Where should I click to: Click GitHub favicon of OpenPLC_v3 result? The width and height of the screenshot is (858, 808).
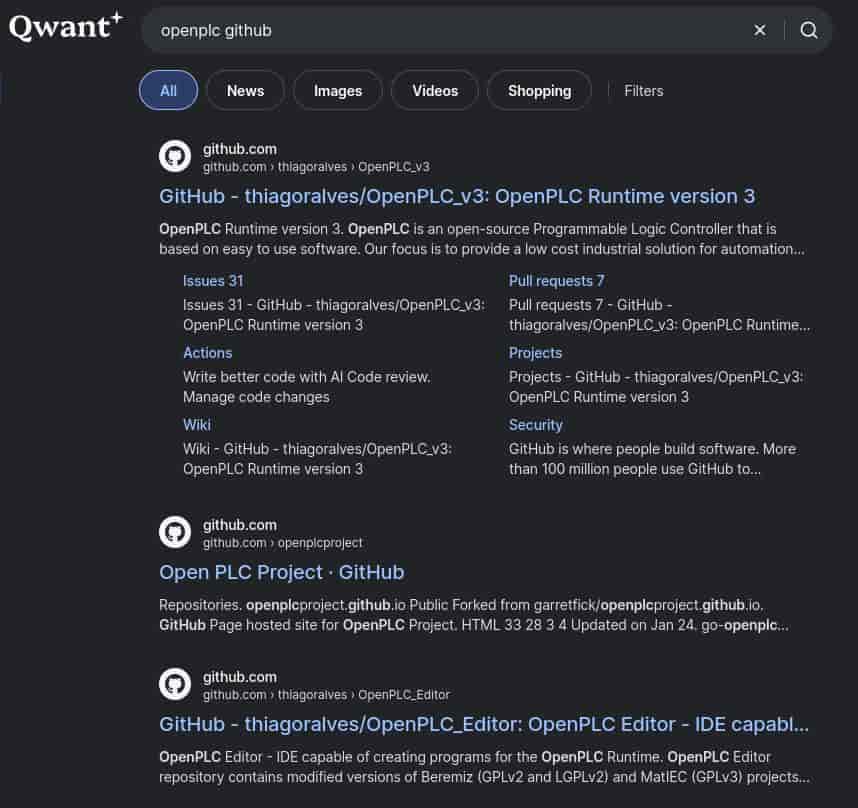(x=175, y=156)
